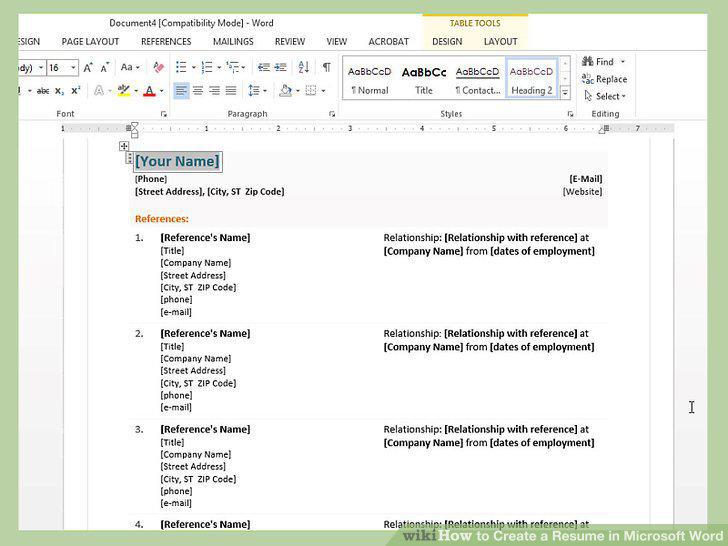Screen dimensions: 728x546
Task: Expand numbering library dropdown arrow
Action: click(x=219, y=68)
